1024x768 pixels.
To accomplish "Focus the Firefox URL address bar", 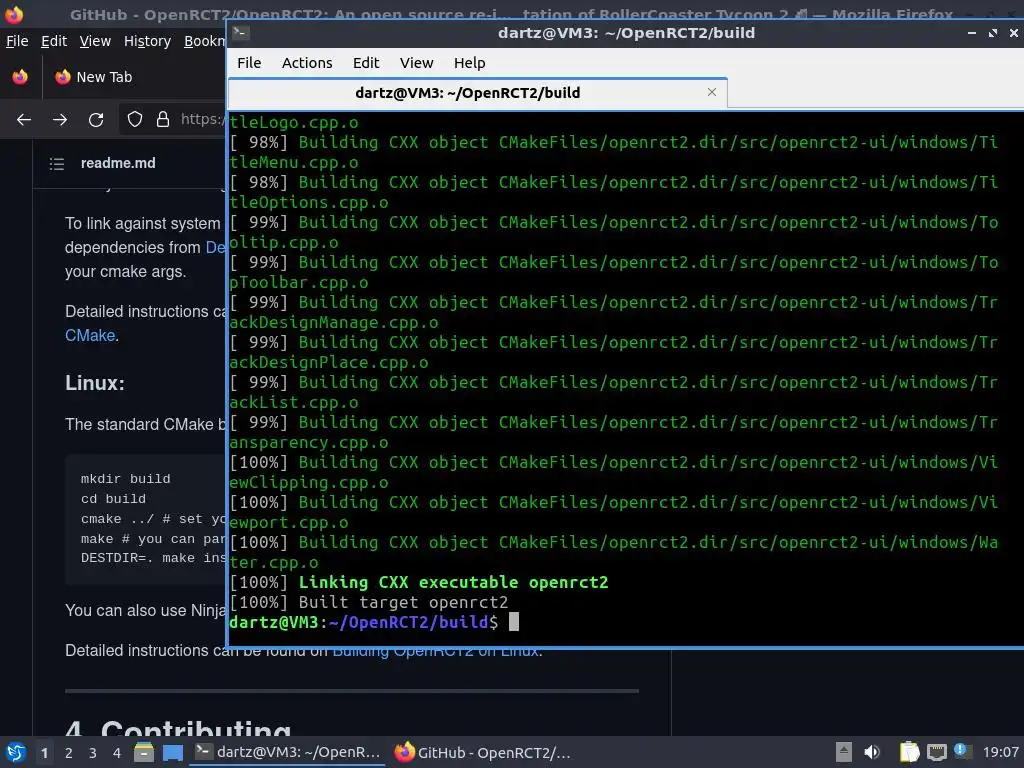I will pyautogui.click(x=201, y=119).
